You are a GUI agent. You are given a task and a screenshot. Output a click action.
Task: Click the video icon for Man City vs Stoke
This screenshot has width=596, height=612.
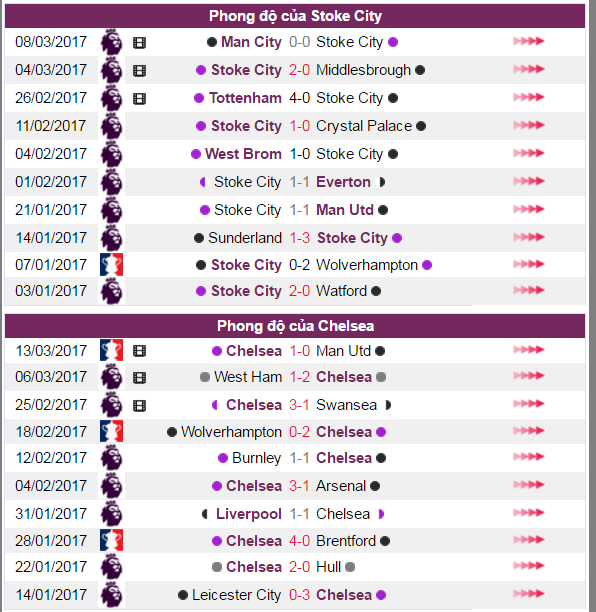coord(139,43)
